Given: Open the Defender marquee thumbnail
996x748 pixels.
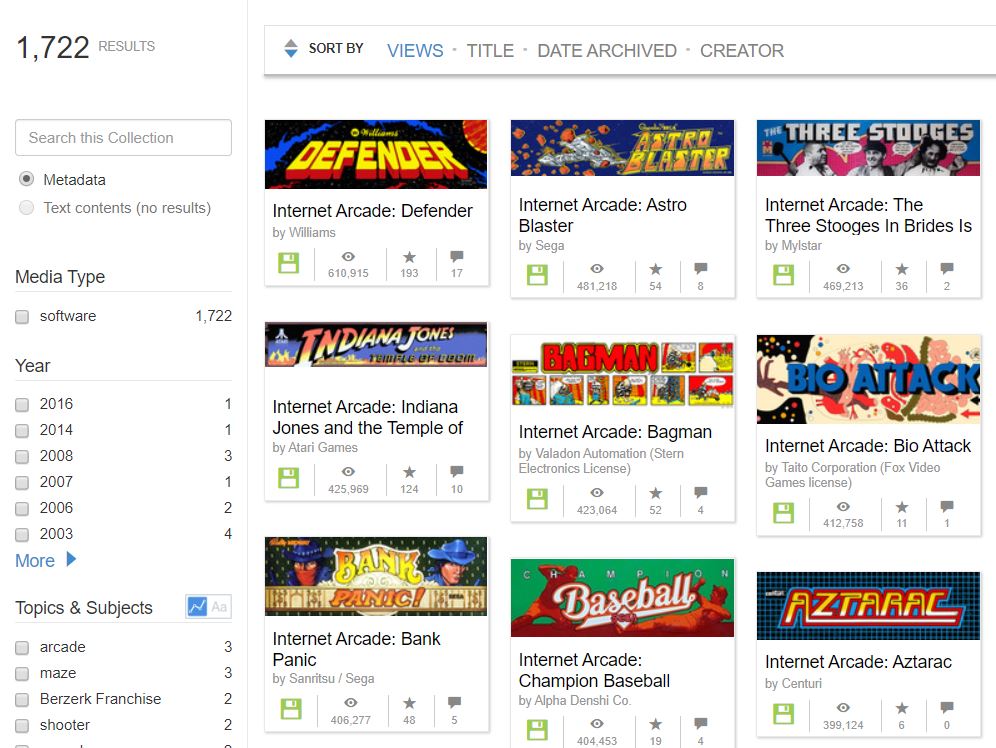Looking at the screenshot, I should (x=376, y=154).
